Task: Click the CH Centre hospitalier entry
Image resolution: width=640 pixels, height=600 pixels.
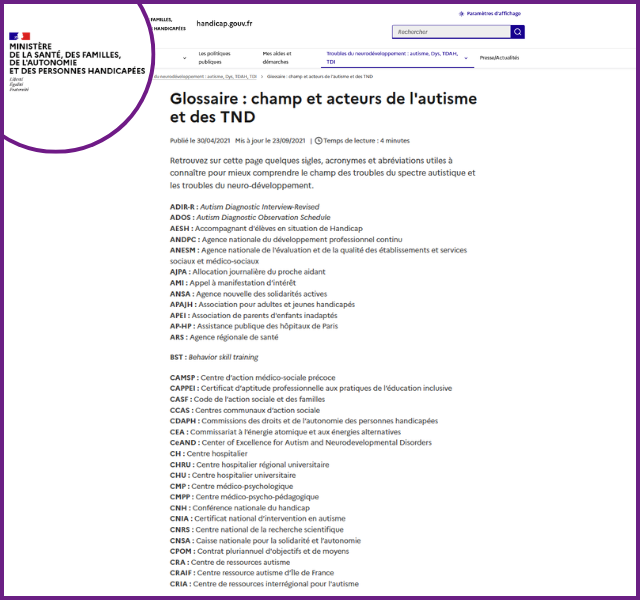Action: tap(209, 453)
